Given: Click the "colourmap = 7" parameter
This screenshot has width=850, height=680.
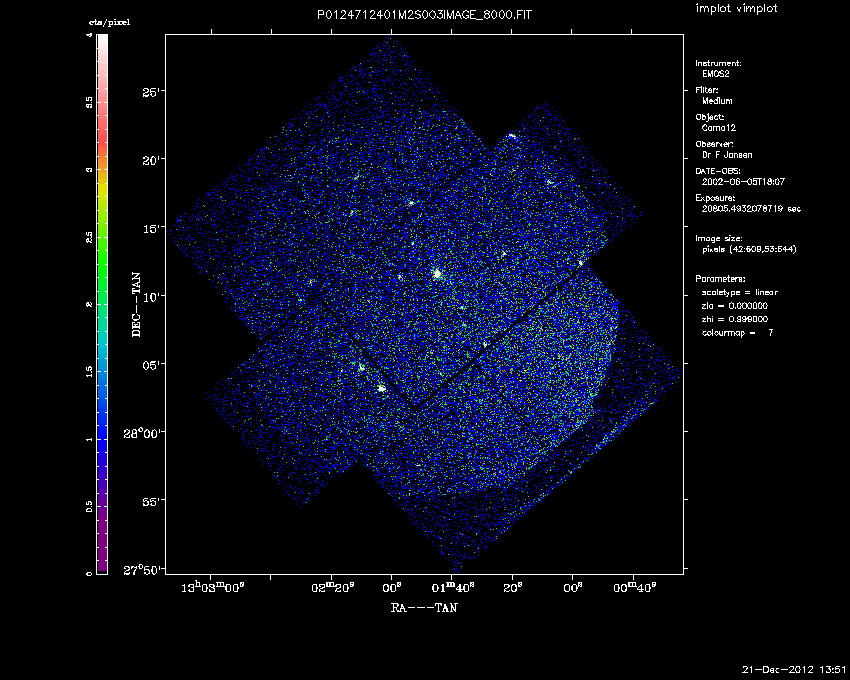Looking at the screenshot, I should pyautogui.click(x=737, y=333).
